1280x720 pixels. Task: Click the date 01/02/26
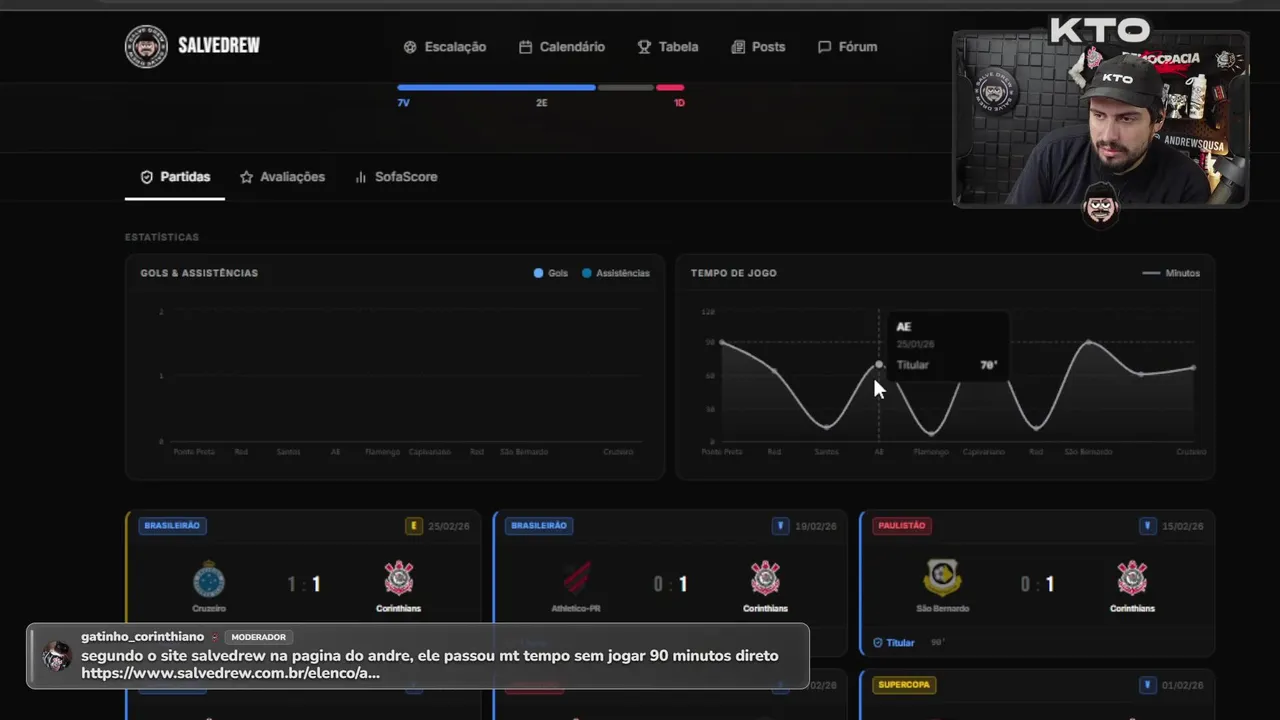(x=1183, y=686)
